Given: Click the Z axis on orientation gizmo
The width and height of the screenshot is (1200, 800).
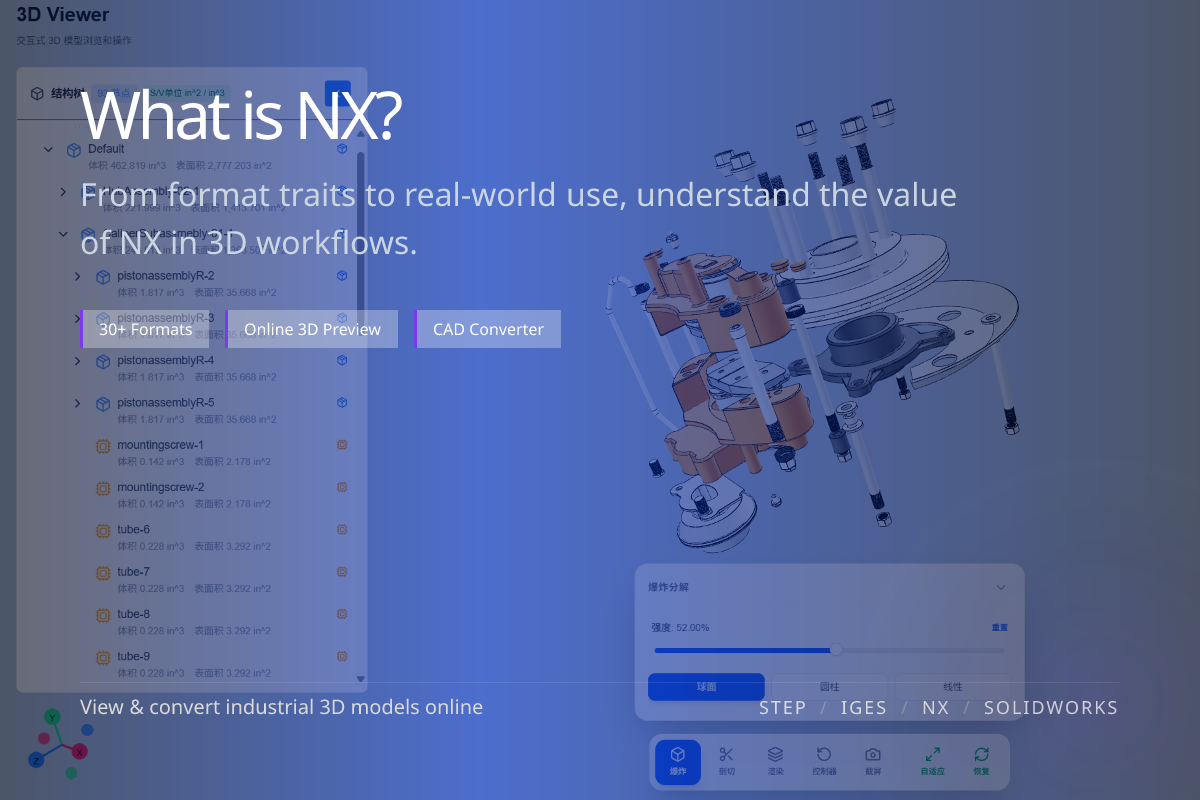Looking at the screenshot, I should pyautogui.click(x=36, y=760).
